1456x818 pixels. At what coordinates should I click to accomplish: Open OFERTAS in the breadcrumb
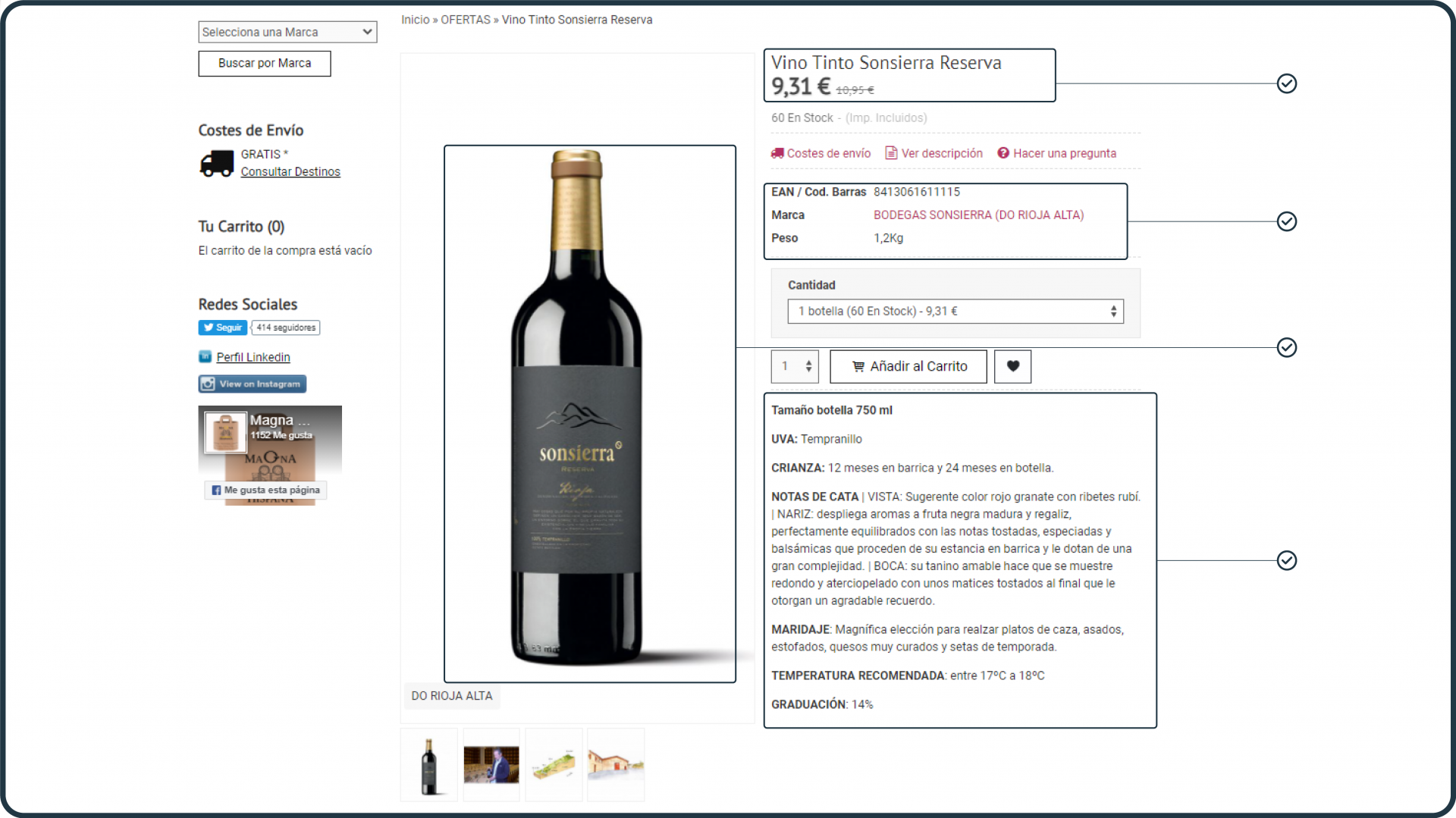(x=466, y=20)
